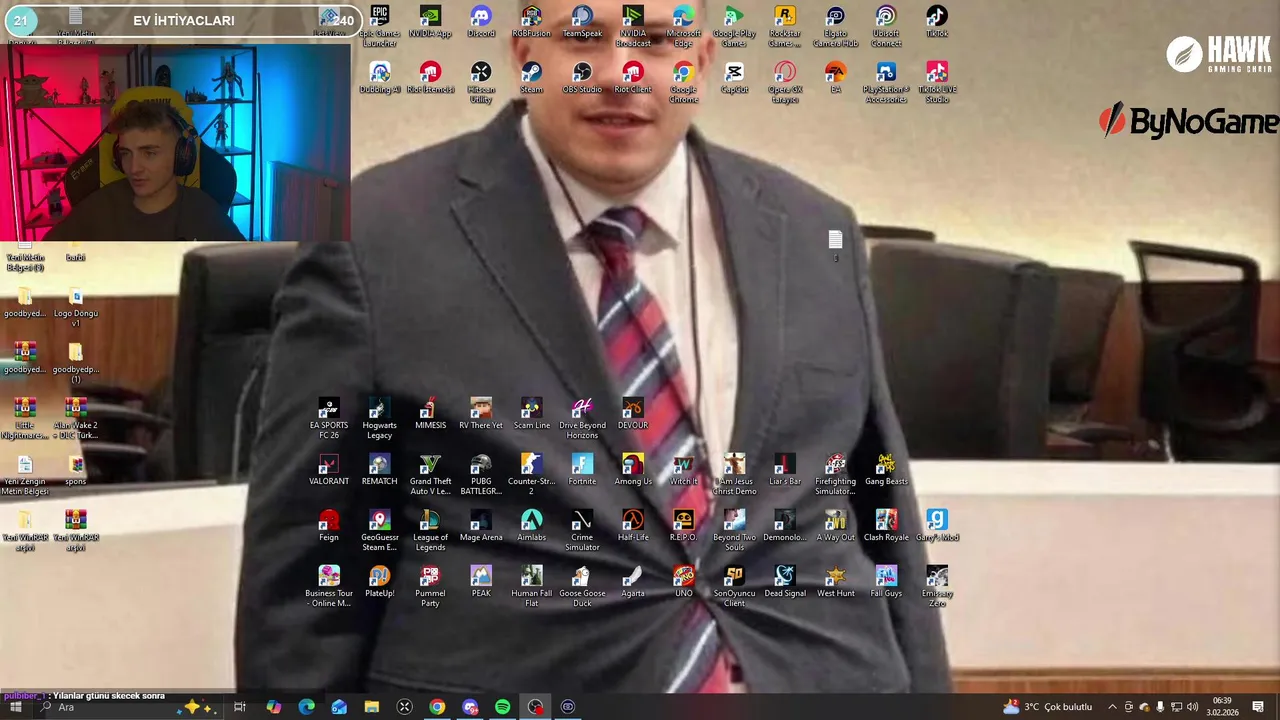Select the TikTok desktop icon

pyautogui.click(x=937, y=21)
